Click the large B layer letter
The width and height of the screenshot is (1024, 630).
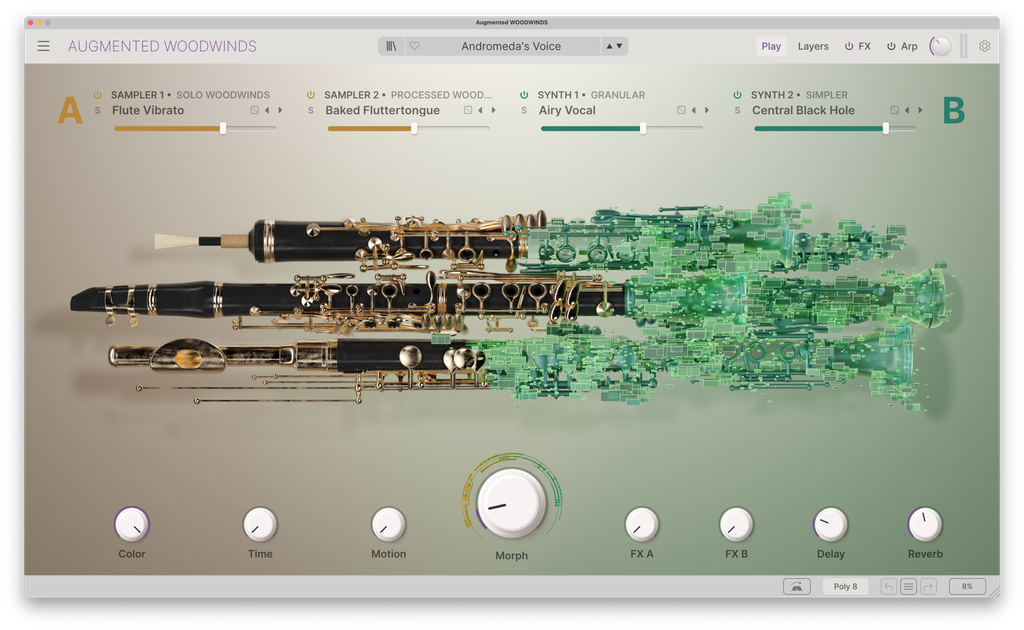click(953, 110)
